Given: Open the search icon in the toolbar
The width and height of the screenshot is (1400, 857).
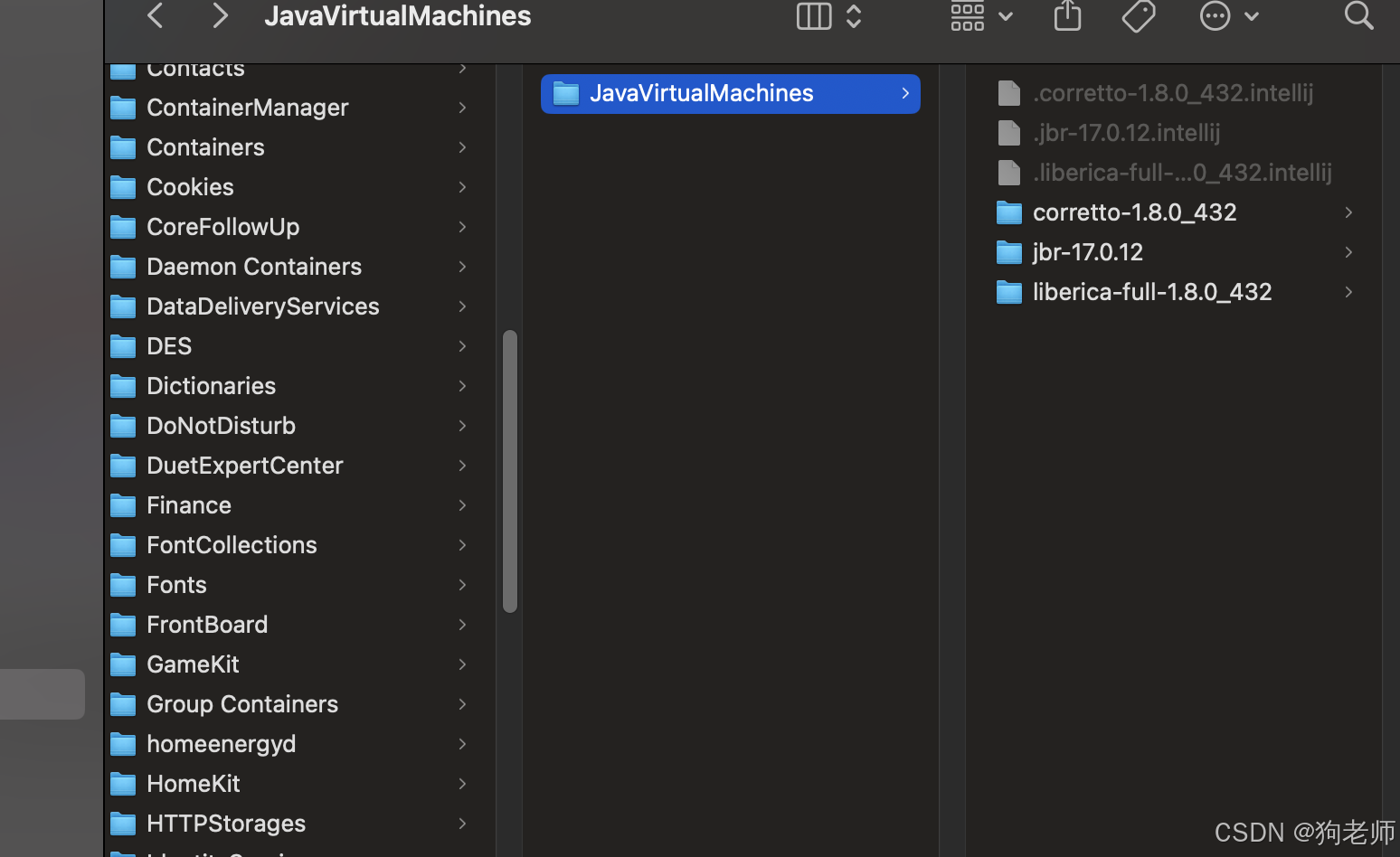Looking at the screenshot, I should pyautogui.click(x=1358, y=16).
